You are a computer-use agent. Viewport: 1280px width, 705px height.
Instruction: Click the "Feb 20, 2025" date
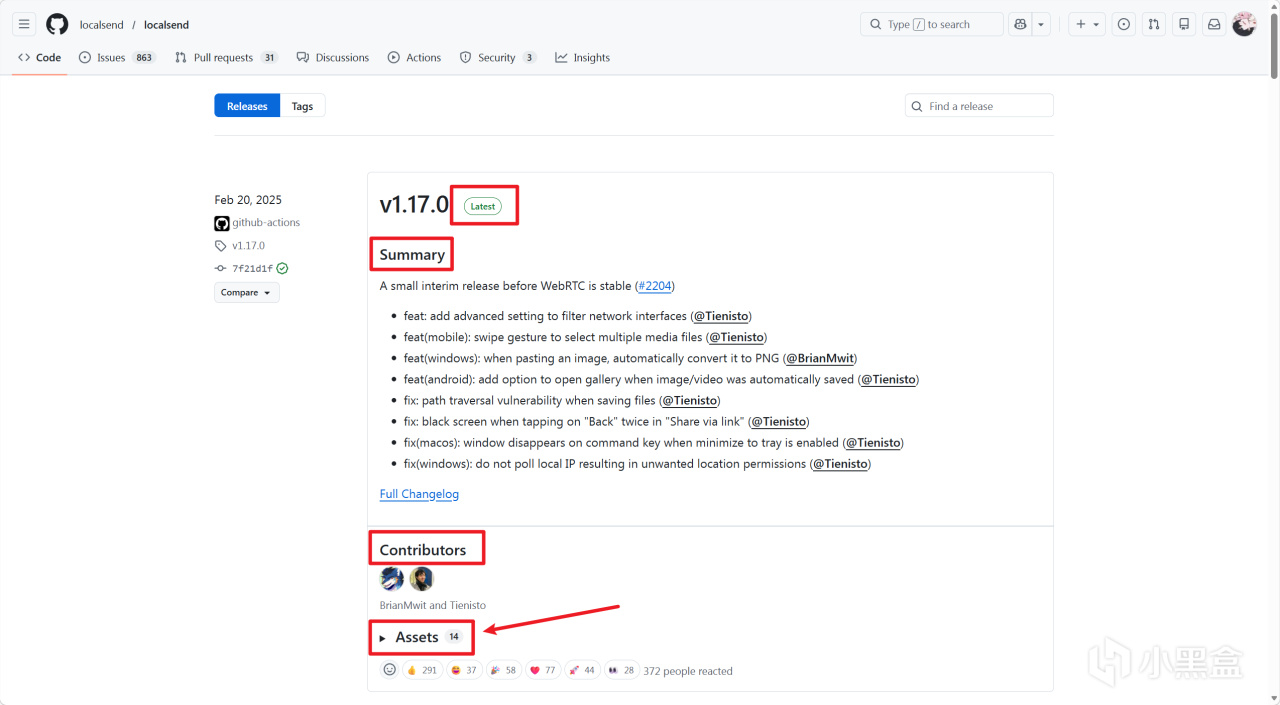(248, 200)
